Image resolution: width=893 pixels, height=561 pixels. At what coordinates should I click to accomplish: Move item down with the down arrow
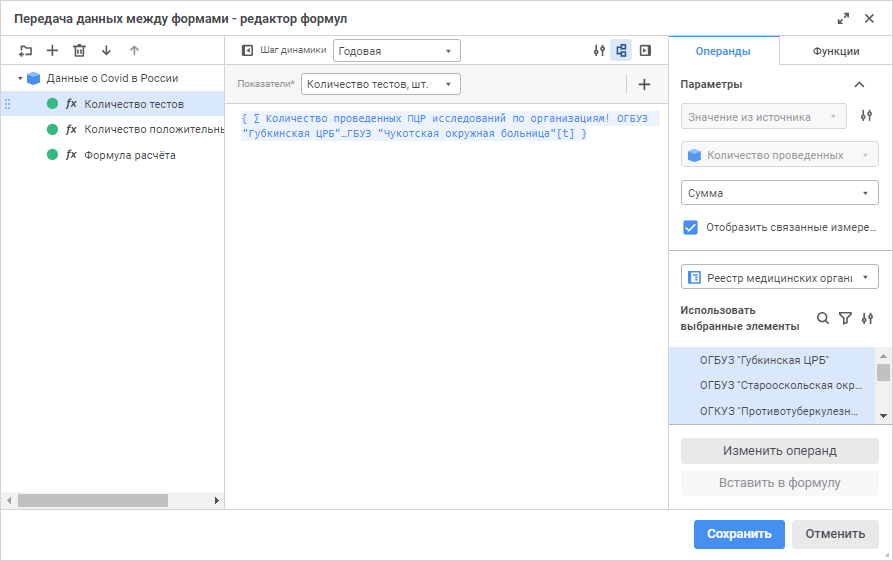(106, 50)
